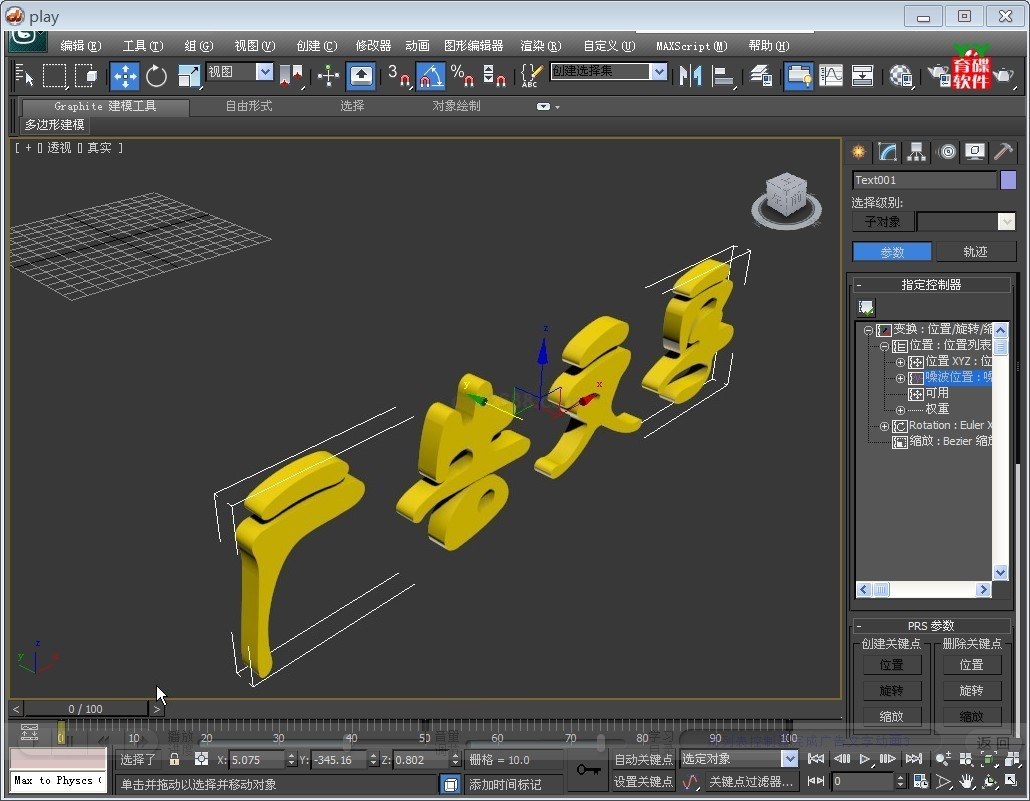Click the 子对象 sub-object button
Screen dimensions: 1030x801
pyautogui.click(x=883, y=222)
